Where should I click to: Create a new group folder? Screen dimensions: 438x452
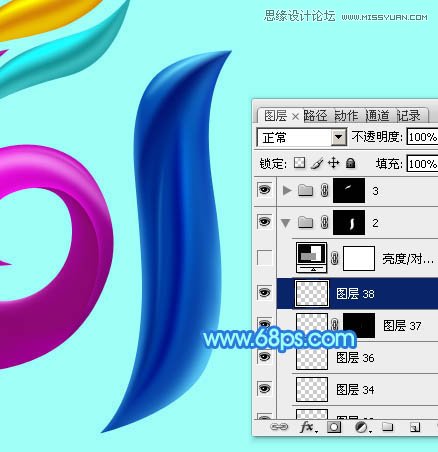click(x=388, y=427)
